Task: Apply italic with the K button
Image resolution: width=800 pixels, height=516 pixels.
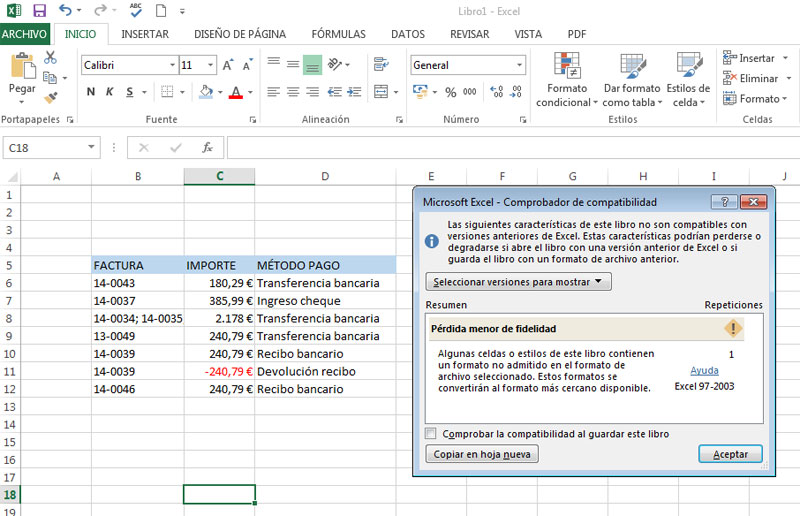Action: click(109, 92)
